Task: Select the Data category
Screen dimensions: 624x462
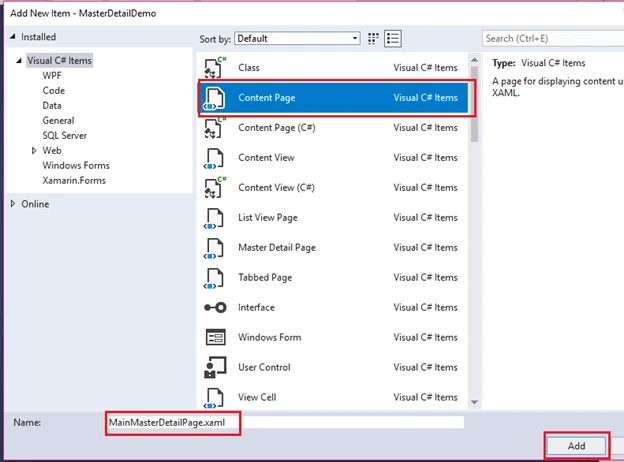Action: click(x=52, y=105)
